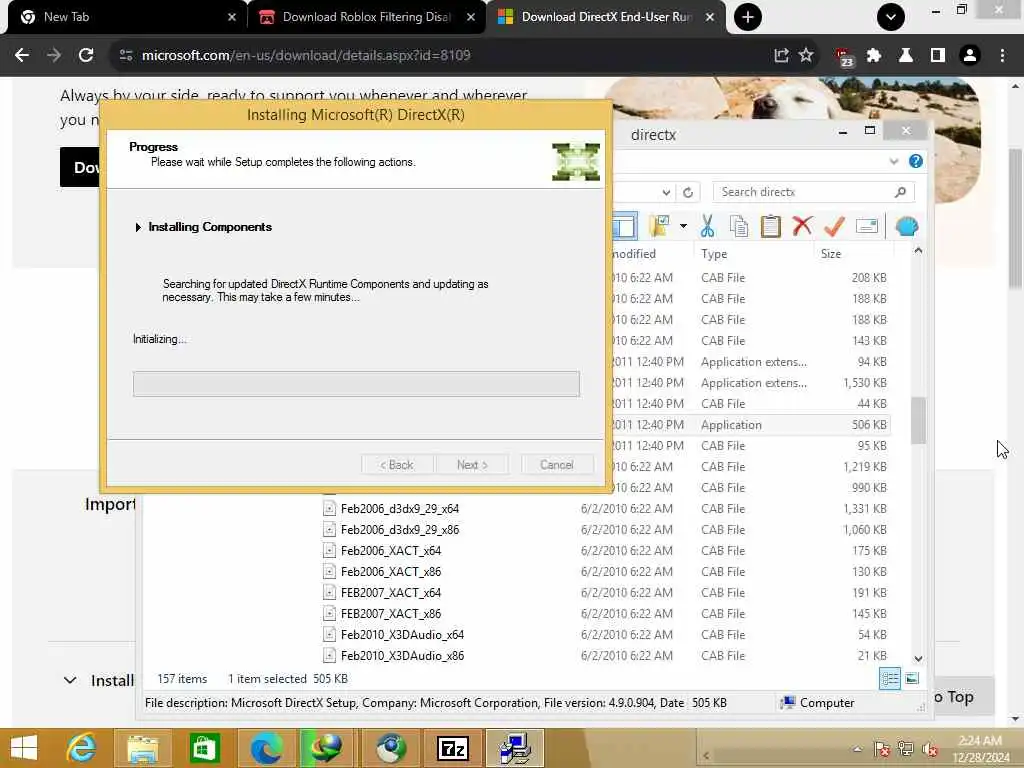Image resolution: width=1024 pixels, height=768 pixels.
Task: Open Chrome tab search dropdown
Action: click(891, 17)
